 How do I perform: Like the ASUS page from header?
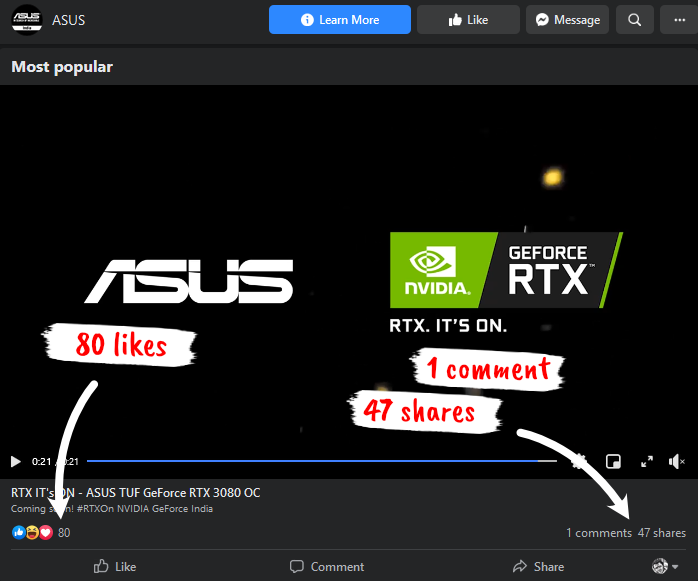468,20
